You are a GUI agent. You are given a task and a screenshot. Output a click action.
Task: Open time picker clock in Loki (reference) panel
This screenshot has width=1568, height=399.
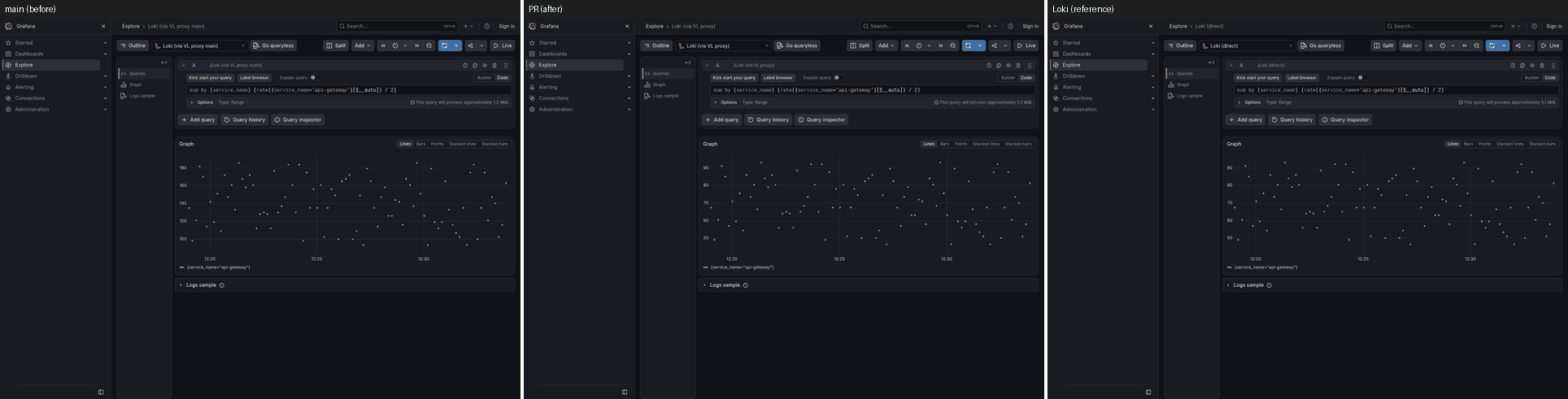(1443, 46)
